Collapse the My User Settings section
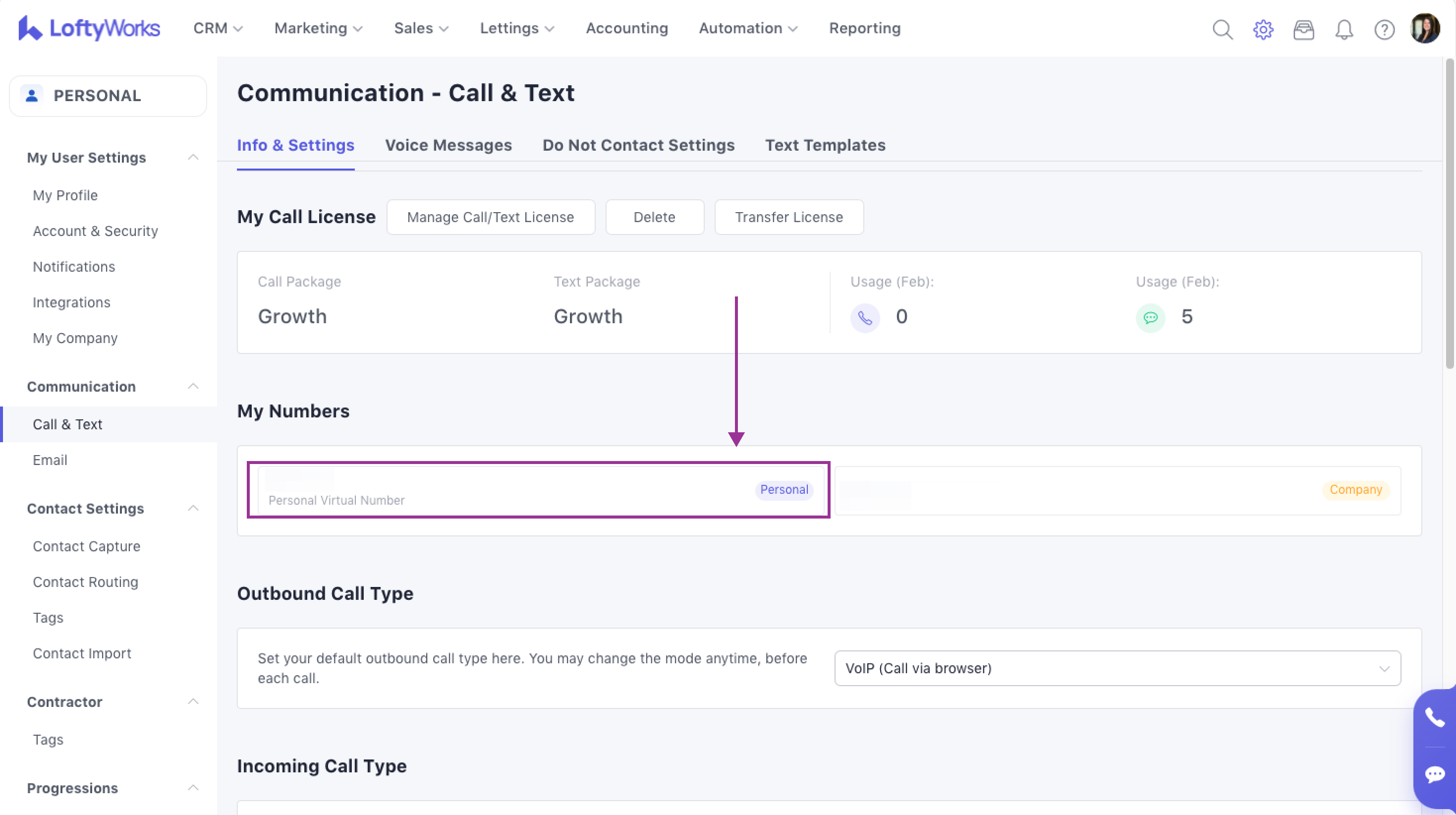 click(x=193, y=157)
